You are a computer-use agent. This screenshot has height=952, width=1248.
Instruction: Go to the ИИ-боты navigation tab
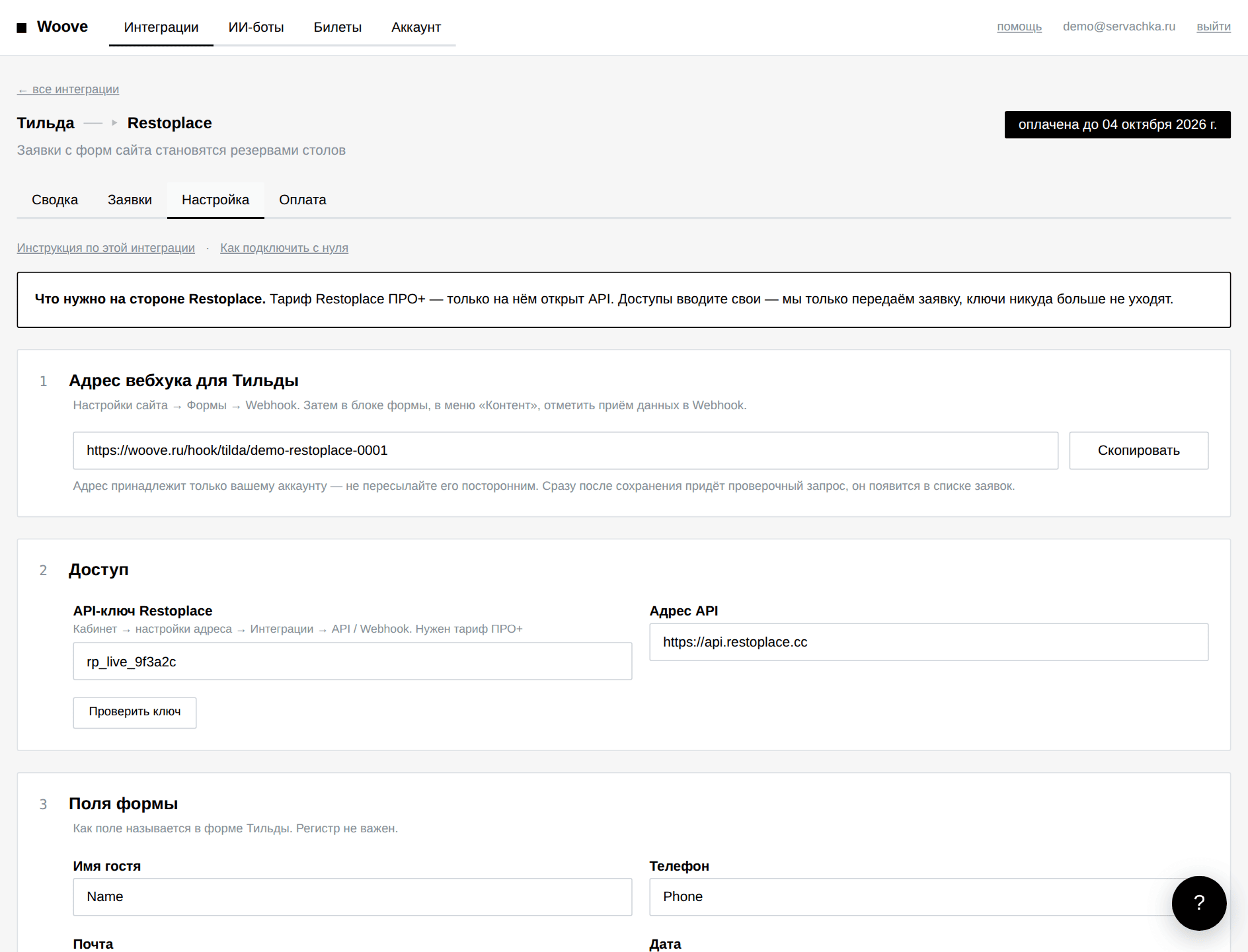pos(256,27)
